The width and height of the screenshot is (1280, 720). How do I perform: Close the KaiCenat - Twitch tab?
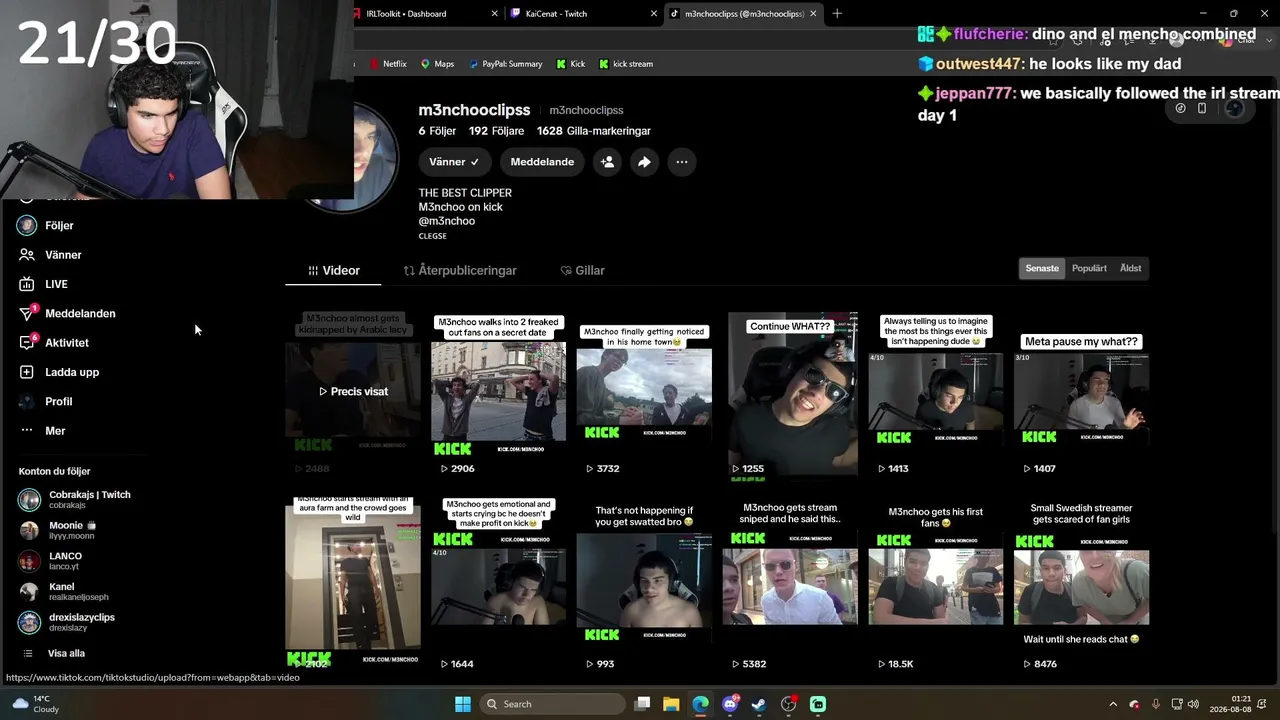(x=654, y=14)
